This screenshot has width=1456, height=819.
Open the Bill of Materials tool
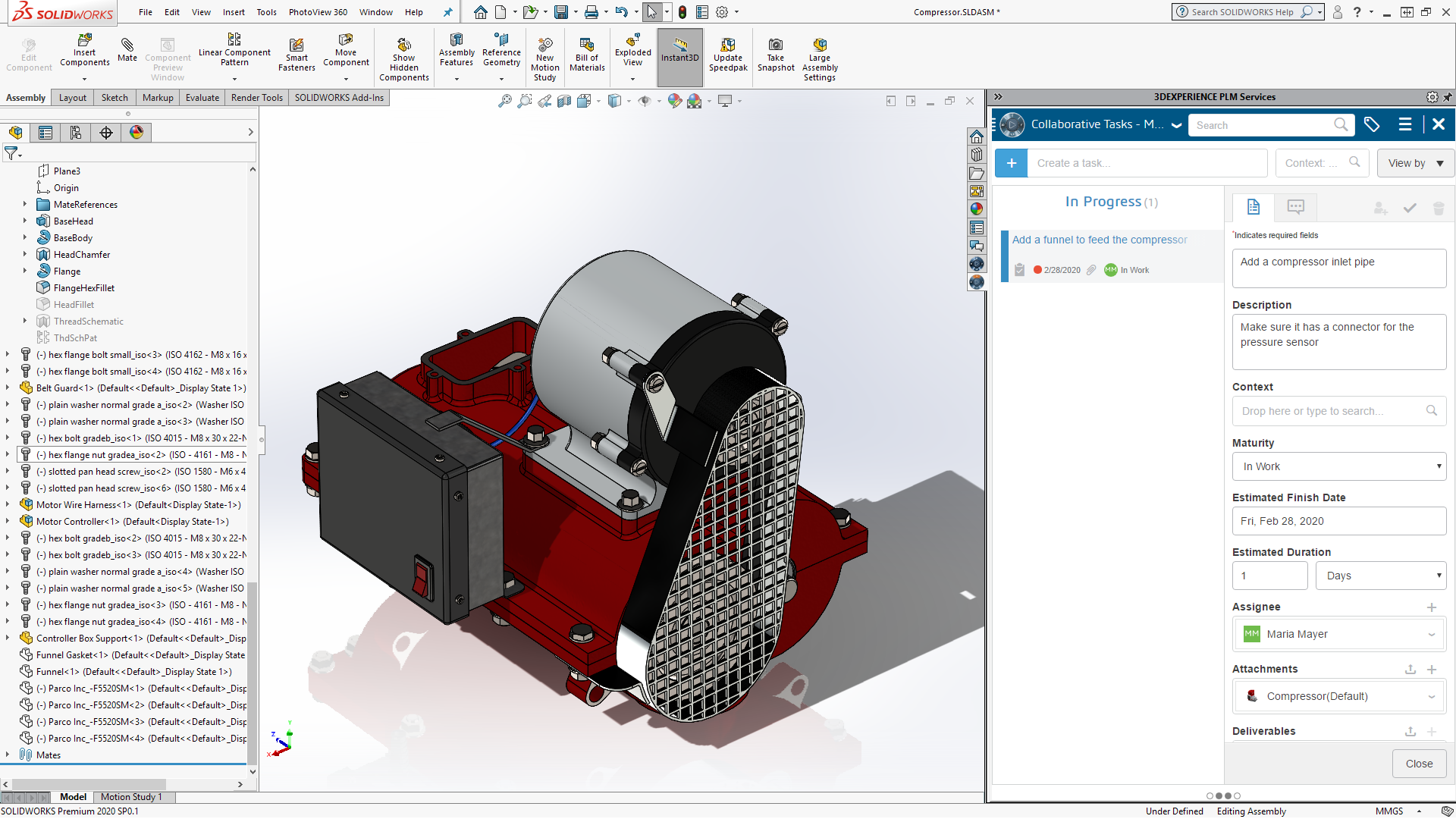click(586, 53)
